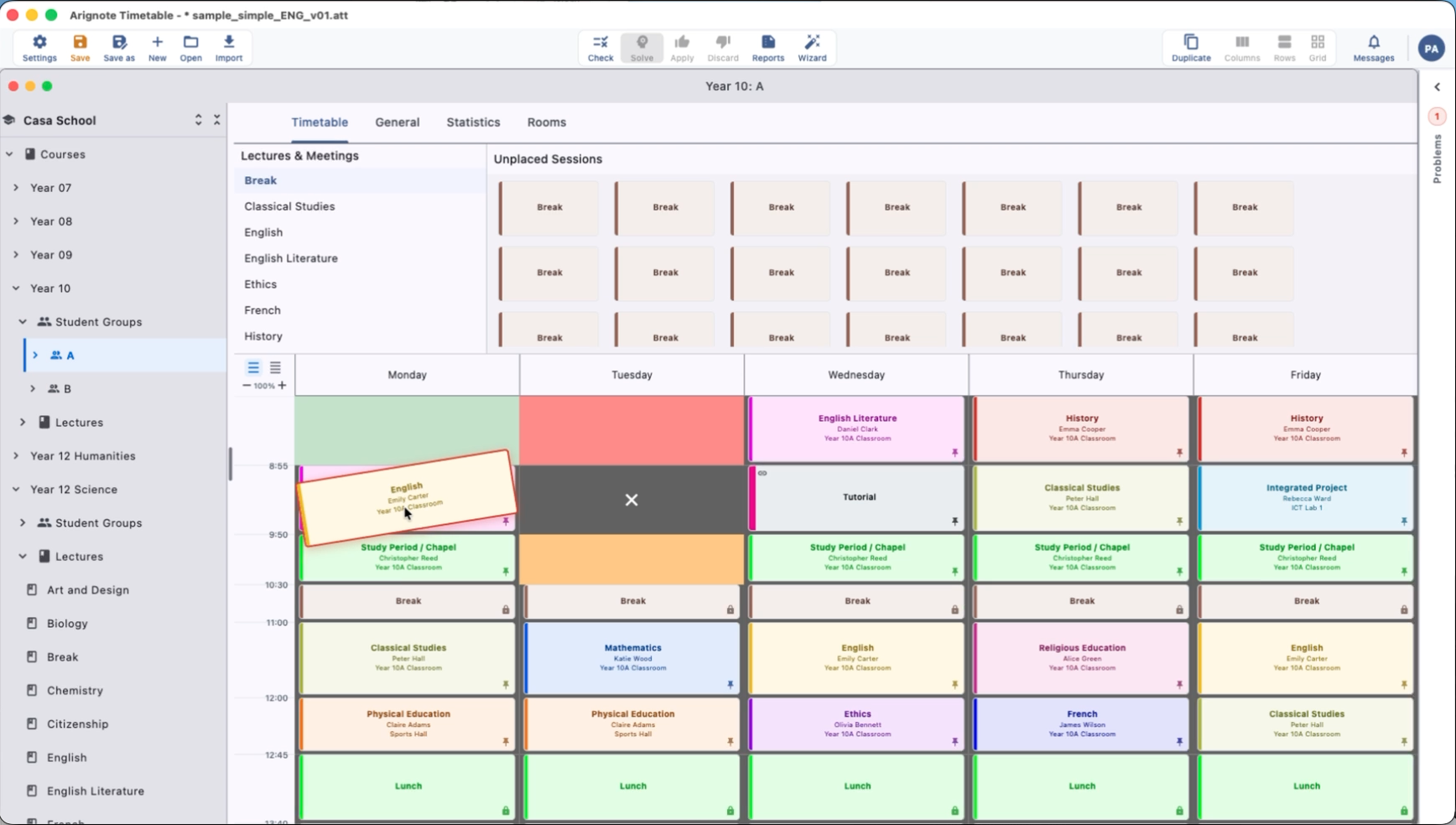Click the Friday column header

pos(1305,375)
